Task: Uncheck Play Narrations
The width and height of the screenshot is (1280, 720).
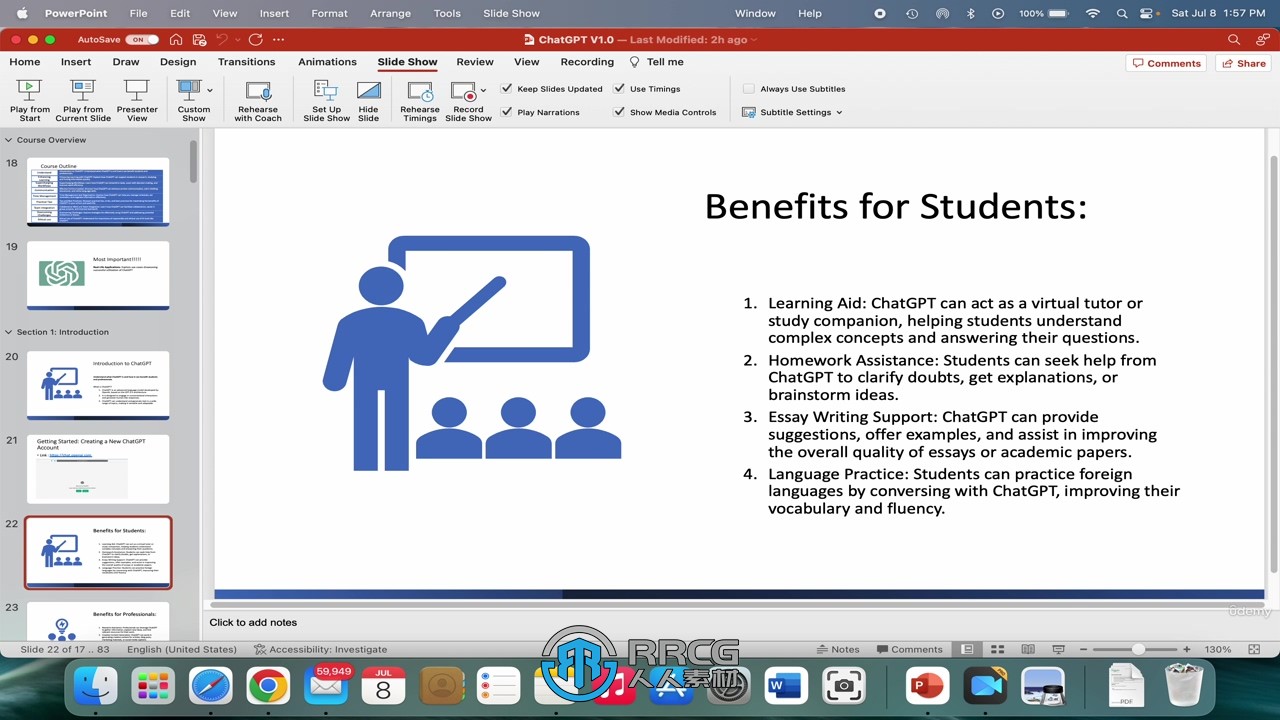Action: pyautogui.click(x=506, y=112)
